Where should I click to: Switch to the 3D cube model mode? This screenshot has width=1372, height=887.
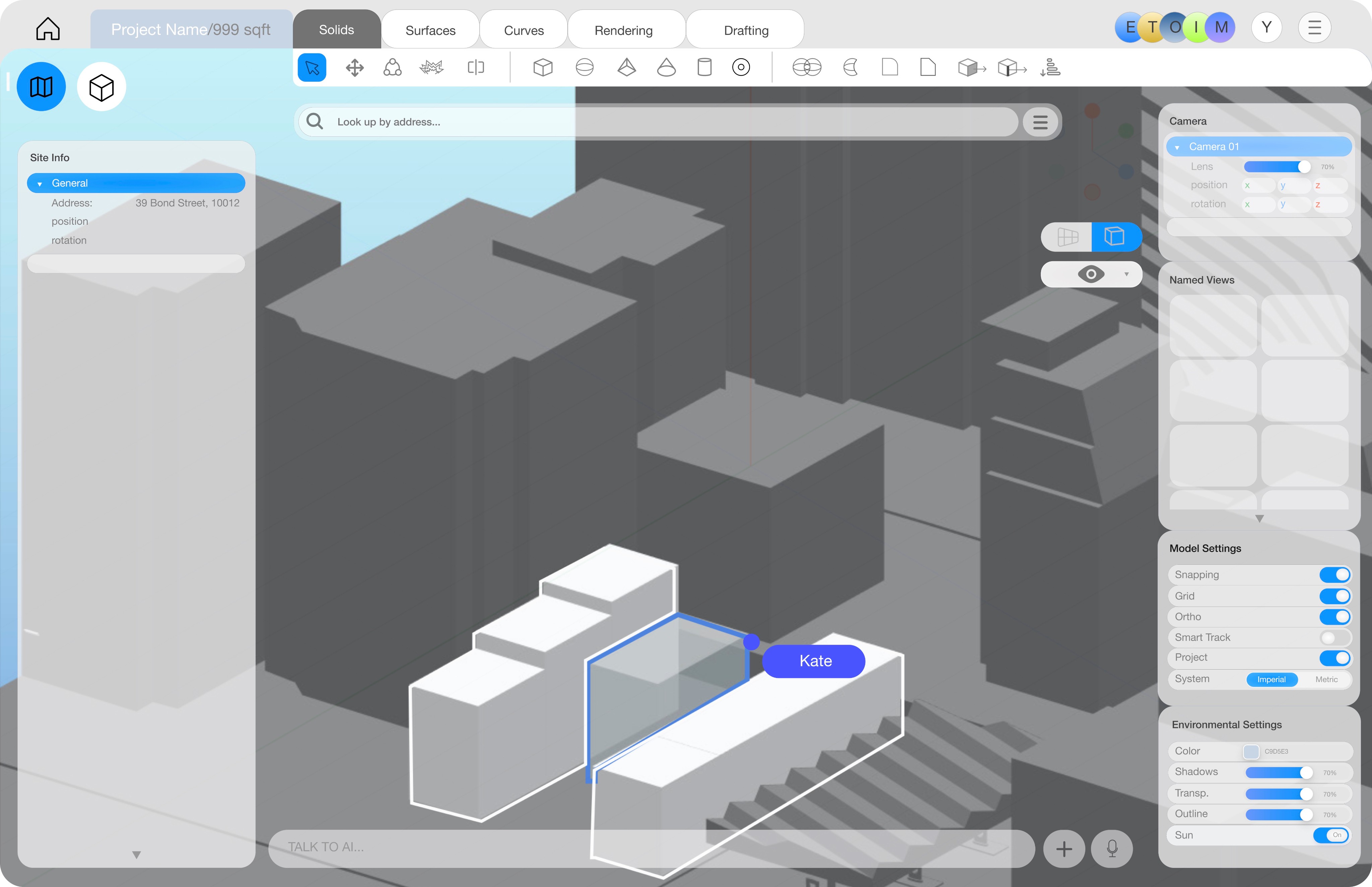click(101, 87)
